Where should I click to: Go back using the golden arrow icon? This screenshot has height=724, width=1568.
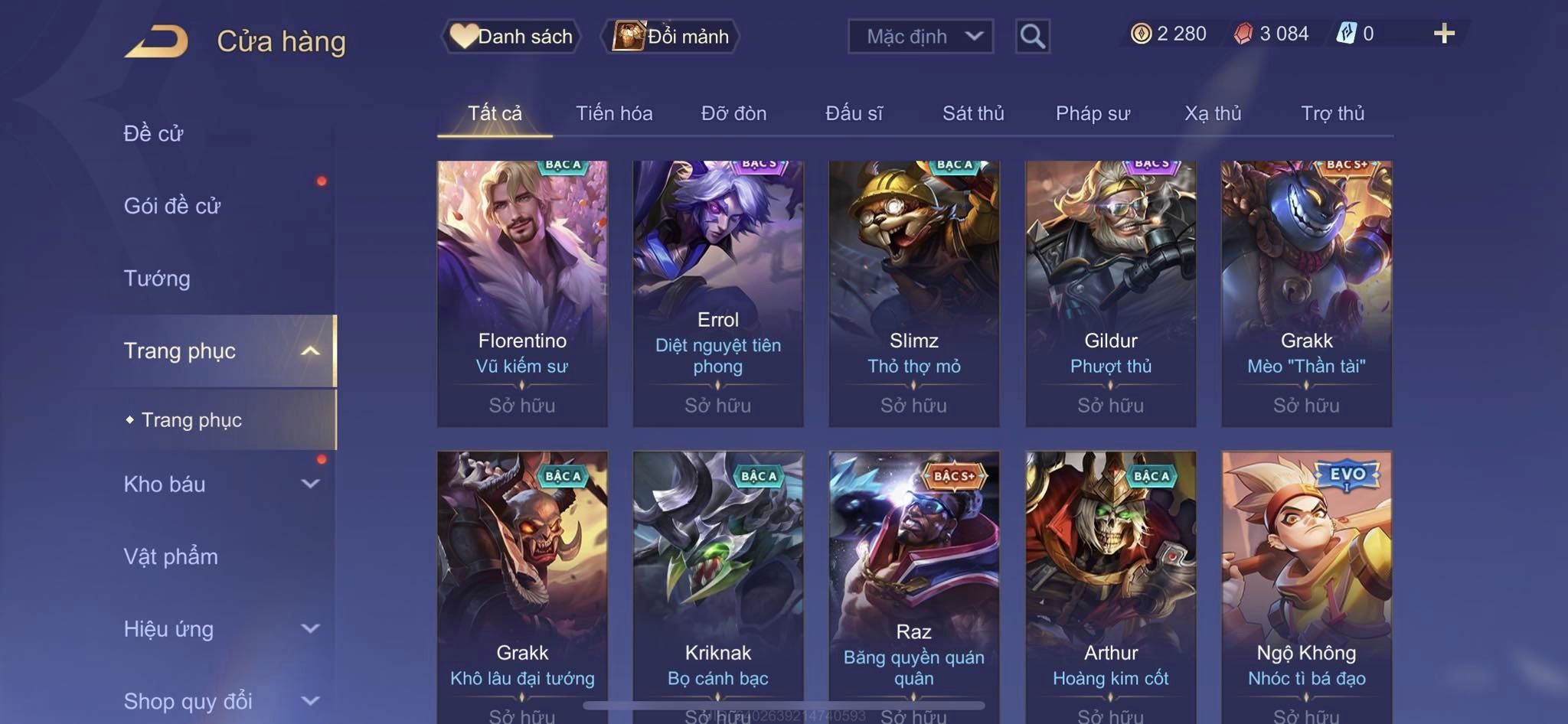click(x=157, y=41)
